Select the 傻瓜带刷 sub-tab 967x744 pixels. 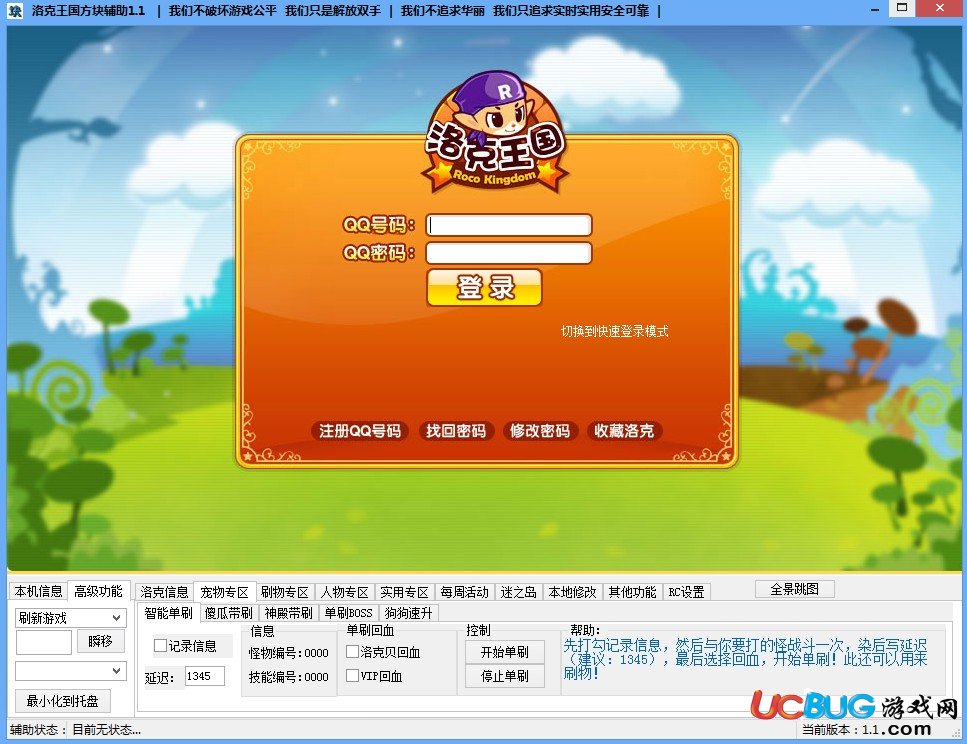228,613
